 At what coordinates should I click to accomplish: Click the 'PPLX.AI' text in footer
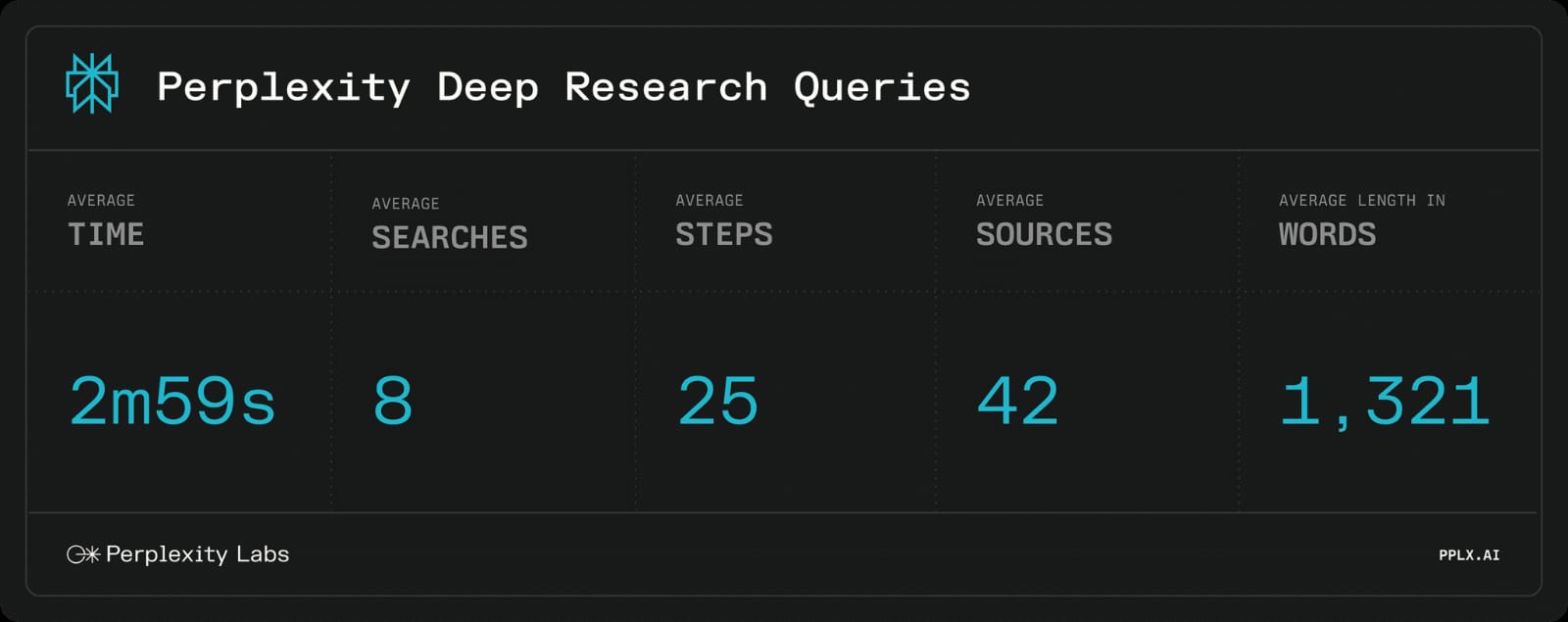pos(1469,555)
